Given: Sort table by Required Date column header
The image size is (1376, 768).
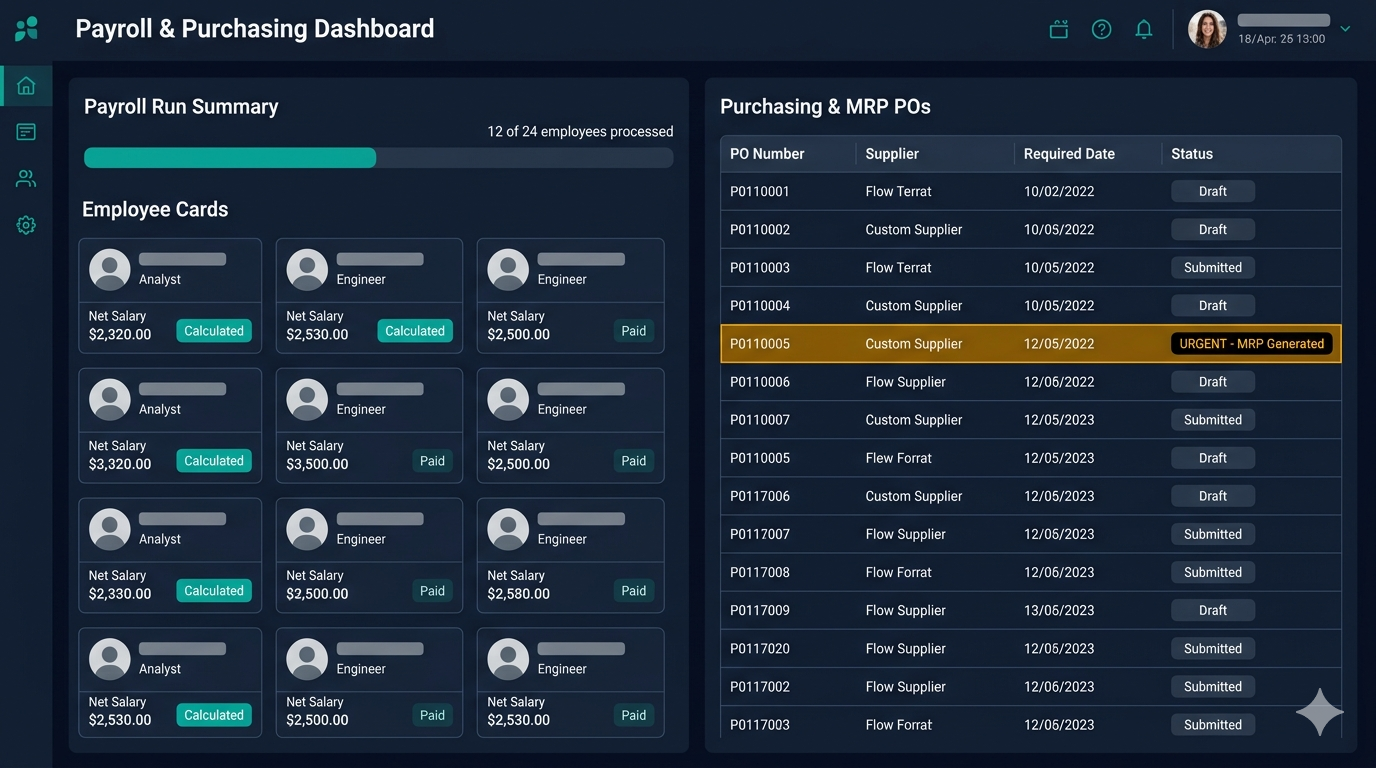Looking at the screenshot, I should (x=1069, y=154).
